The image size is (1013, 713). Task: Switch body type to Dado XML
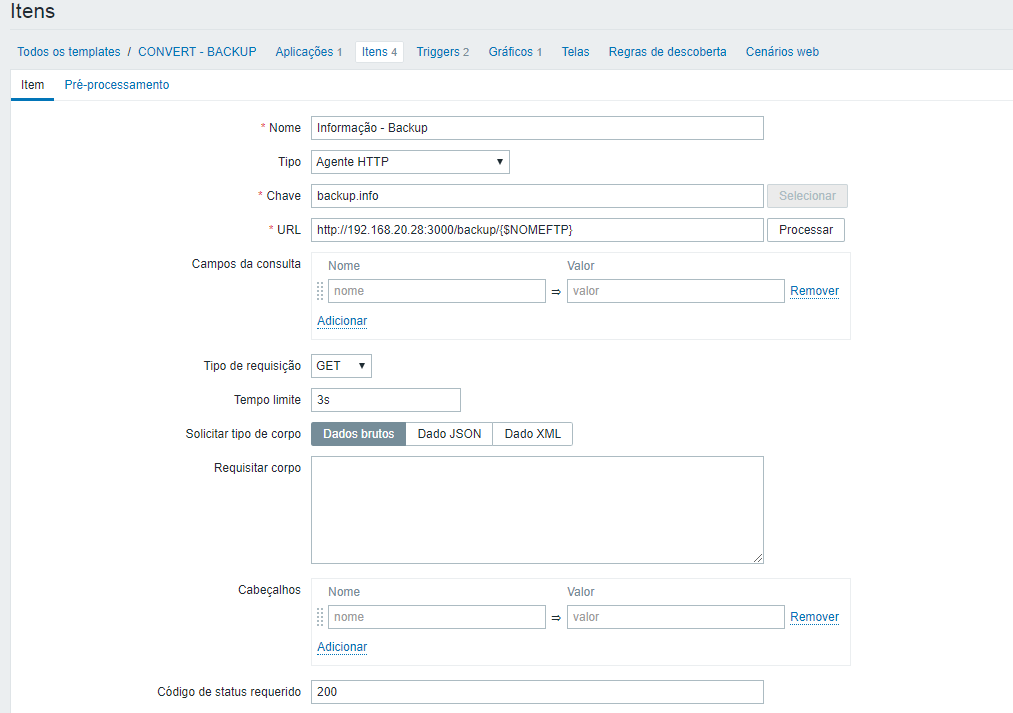[x=532, y=434]
